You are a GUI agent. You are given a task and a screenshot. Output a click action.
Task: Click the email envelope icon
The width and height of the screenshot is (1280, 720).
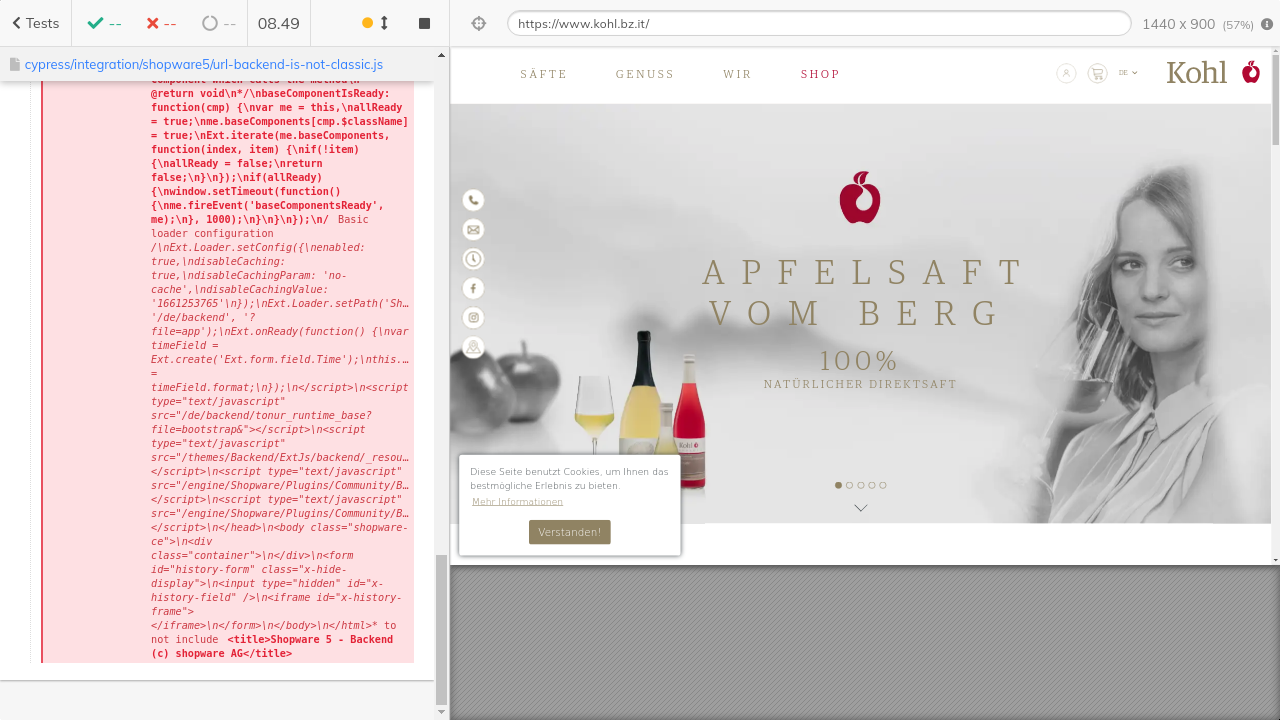pos(474,230)
